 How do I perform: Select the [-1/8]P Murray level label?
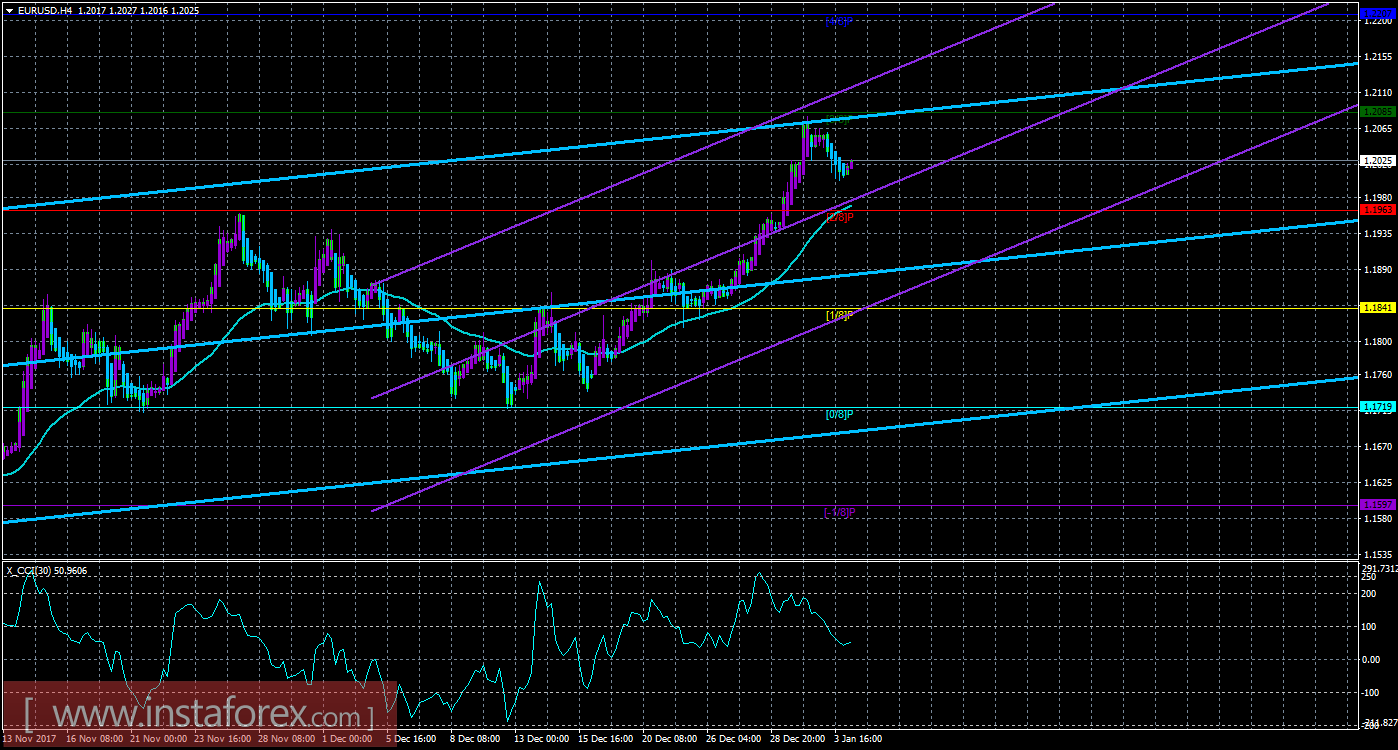839,512
